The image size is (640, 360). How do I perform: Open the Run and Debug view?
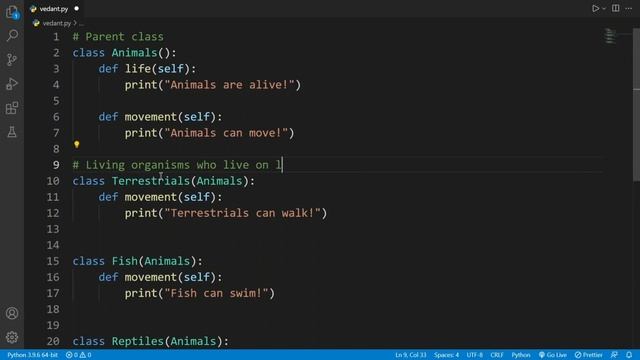(12, 84)
